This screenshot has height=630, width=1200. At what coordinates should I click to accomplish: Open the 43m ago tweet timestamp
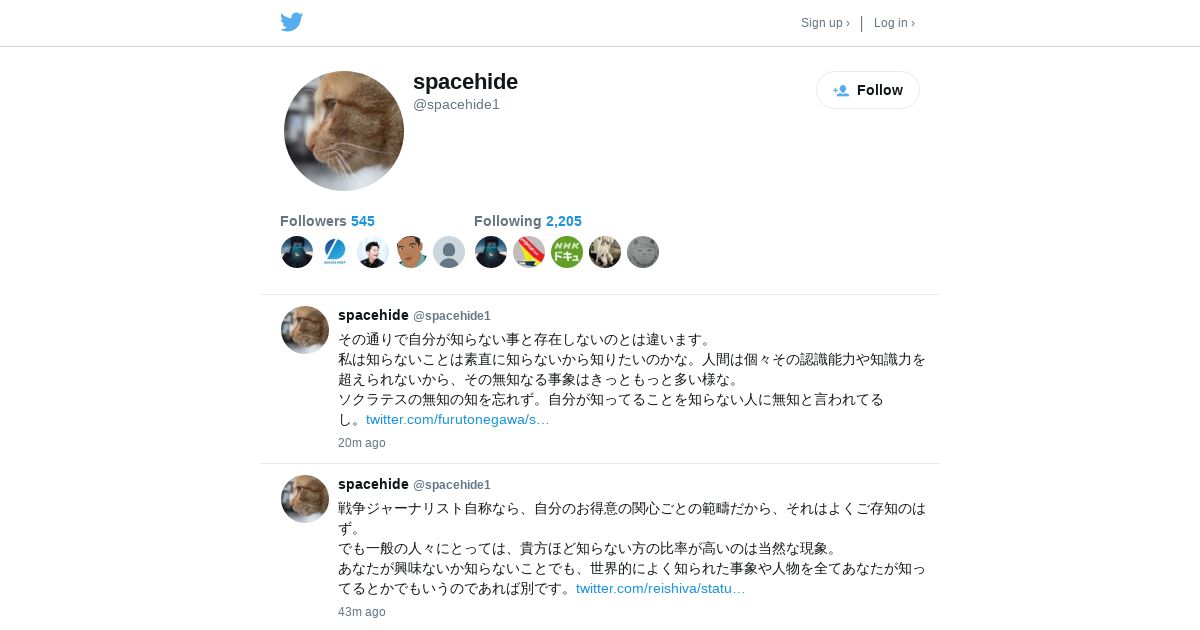pyautogui.click(x=362, y=612)
